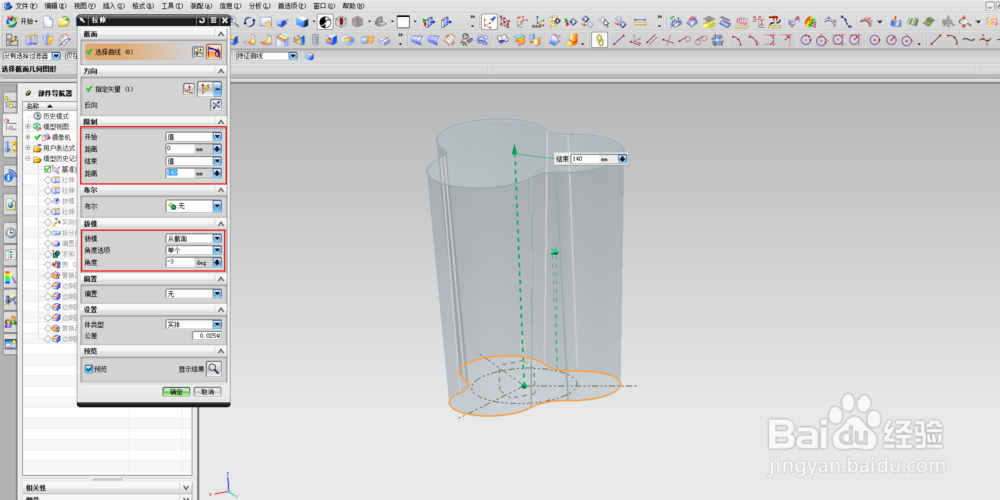Toggle the 基准 datum checkbox in the tree
Screen dimensions: 1000x500
tap(48, 169)
